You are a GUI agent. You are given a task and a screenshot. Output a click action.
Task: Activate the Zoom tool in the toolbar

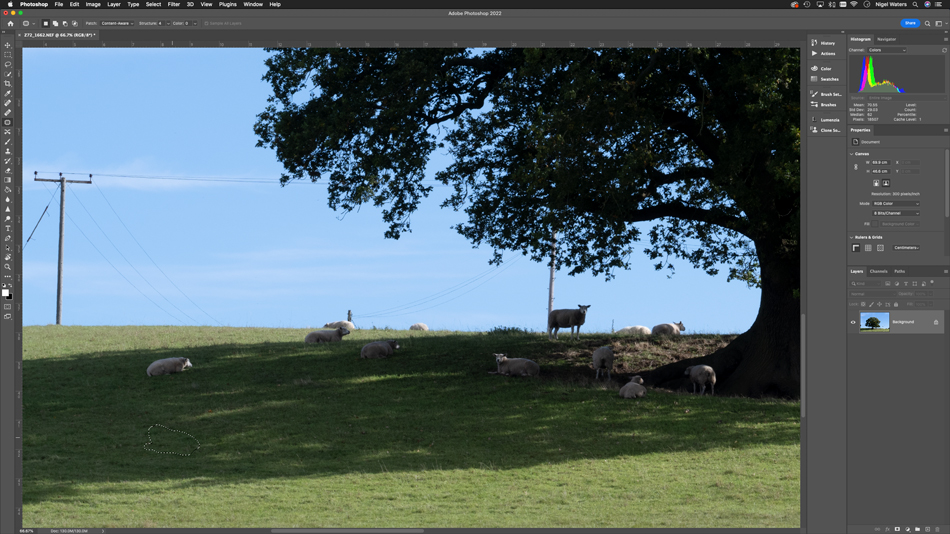pos(8,267)
